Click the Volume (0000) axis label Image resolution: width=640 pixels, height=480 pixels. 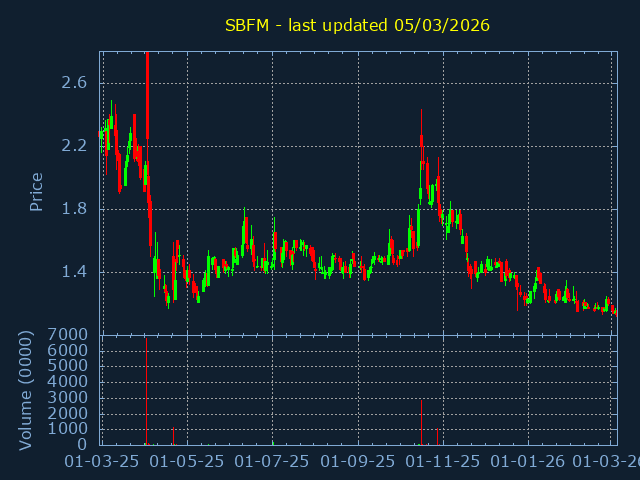27,390
